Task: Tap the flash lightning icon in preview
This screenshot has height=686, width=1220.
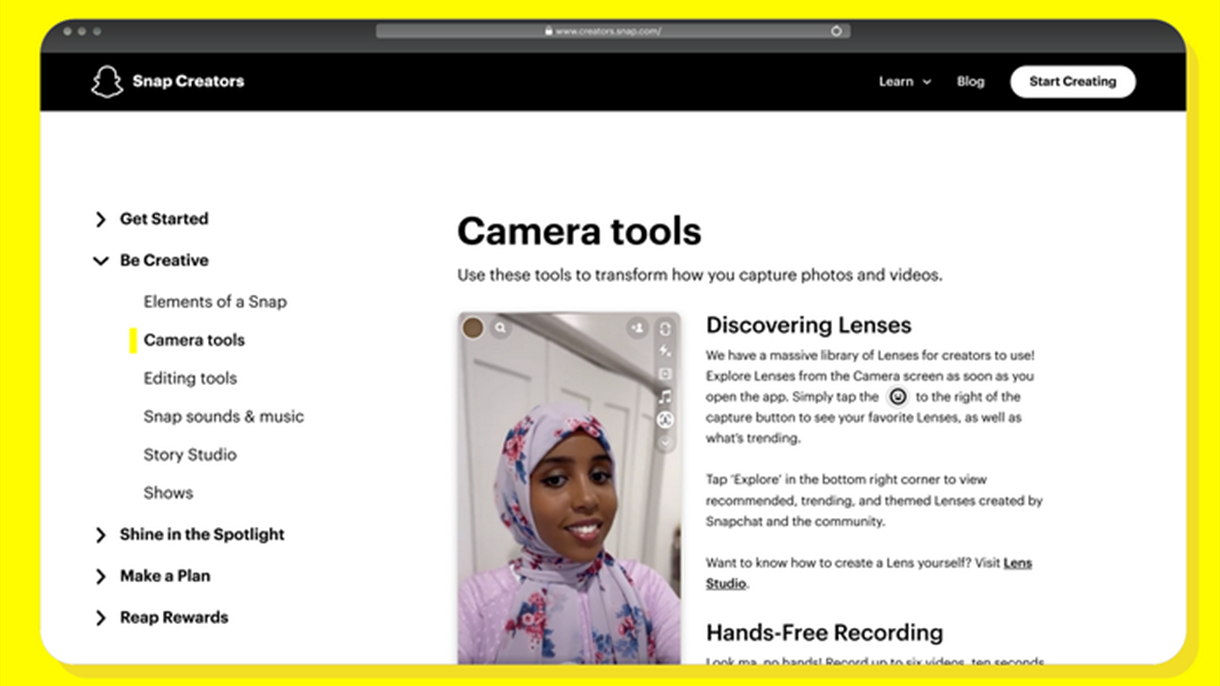Action: pos(665,351)
